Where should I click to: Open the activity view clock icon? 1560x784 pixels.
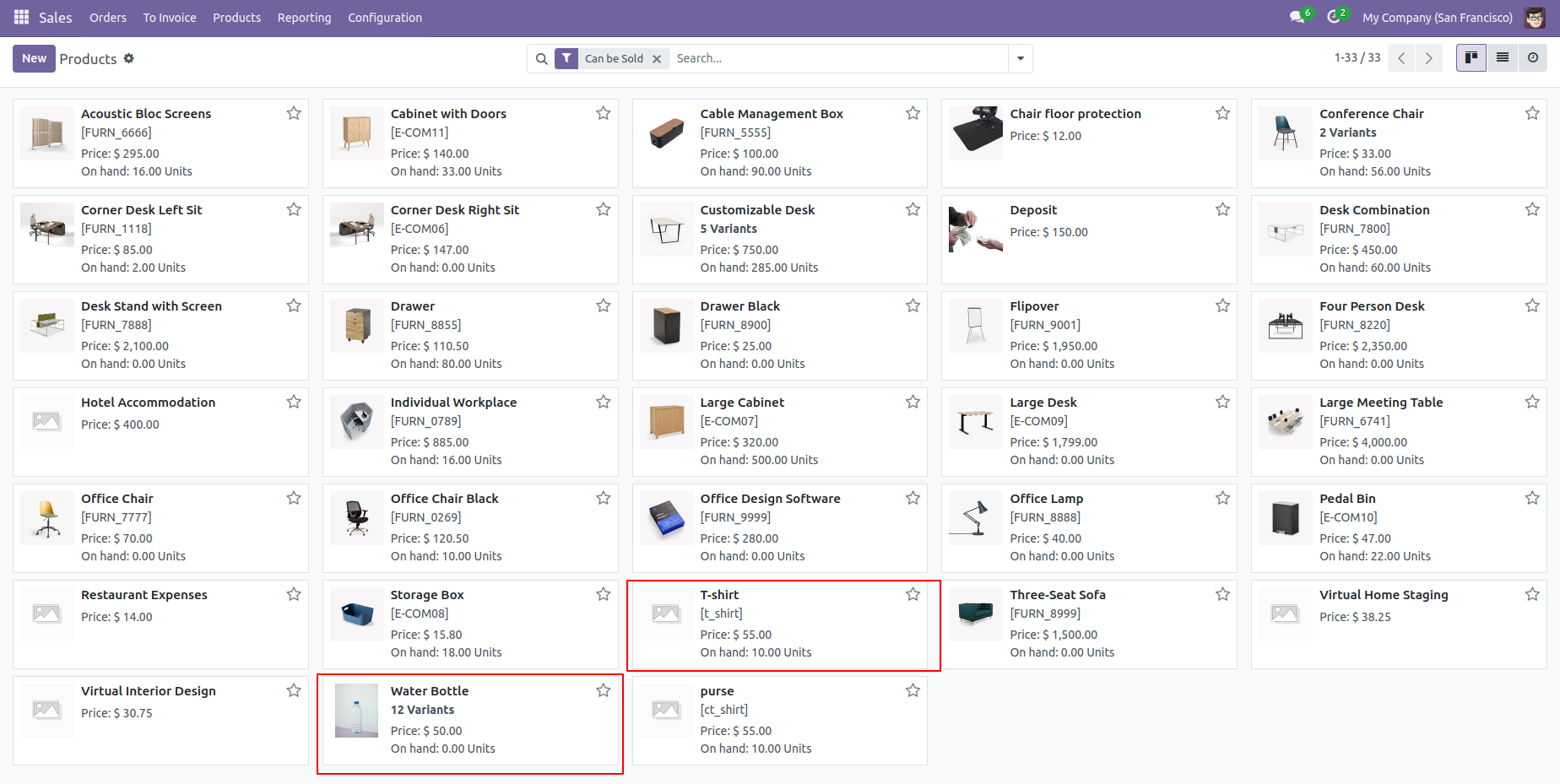[x=1534, y=57]
